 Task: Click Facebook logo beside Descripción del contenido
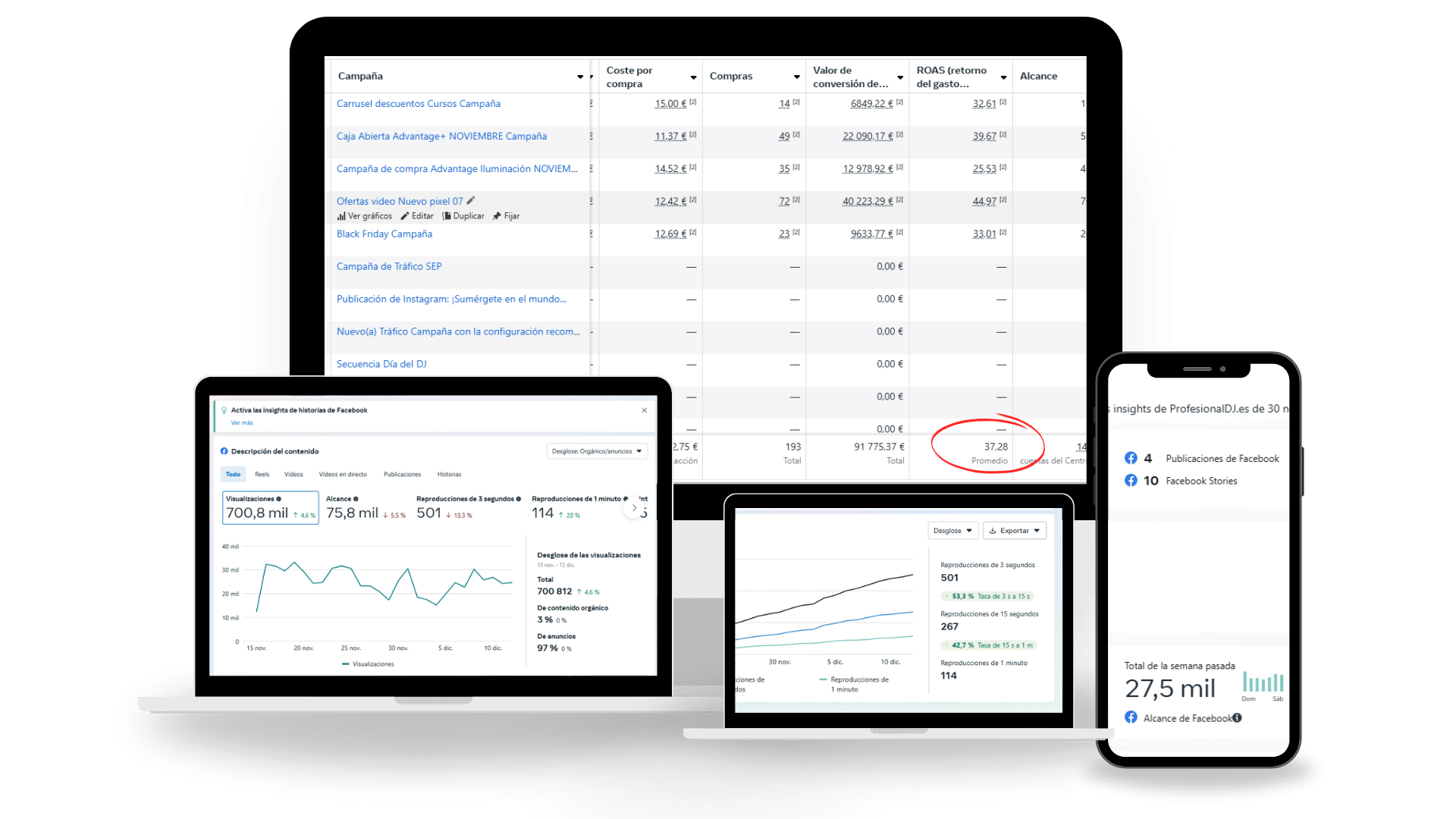coord(224,451)
